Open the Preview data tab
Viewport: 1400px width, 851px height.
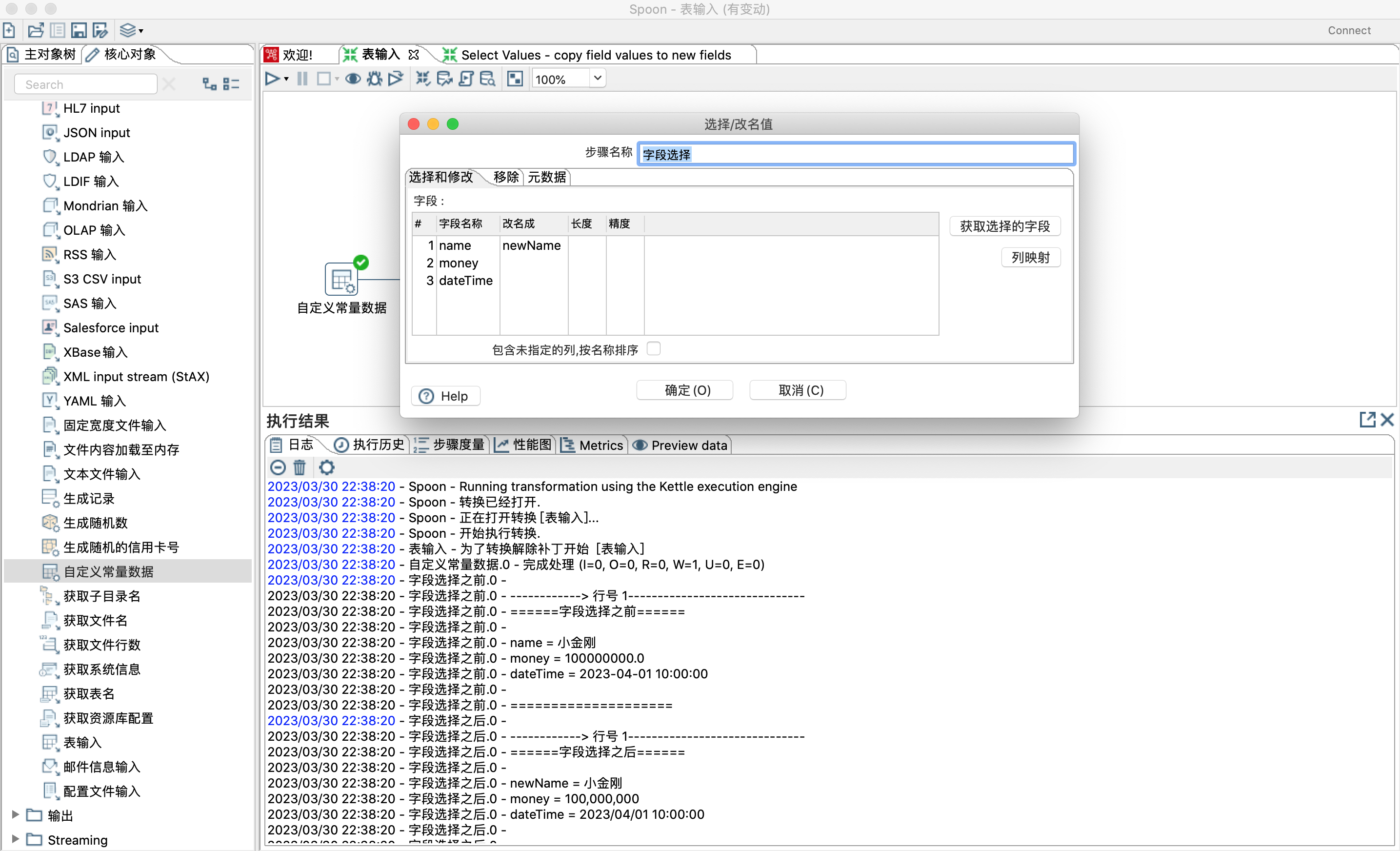pos(680,445)
